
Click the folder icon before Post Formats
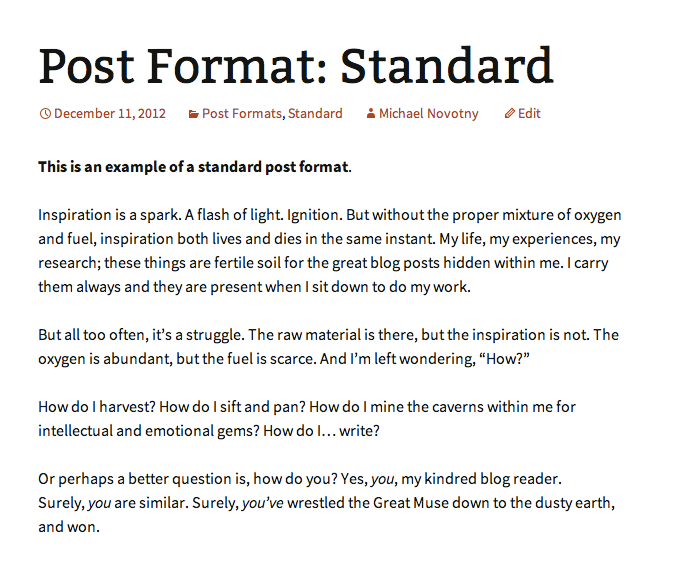click(193, 114)
